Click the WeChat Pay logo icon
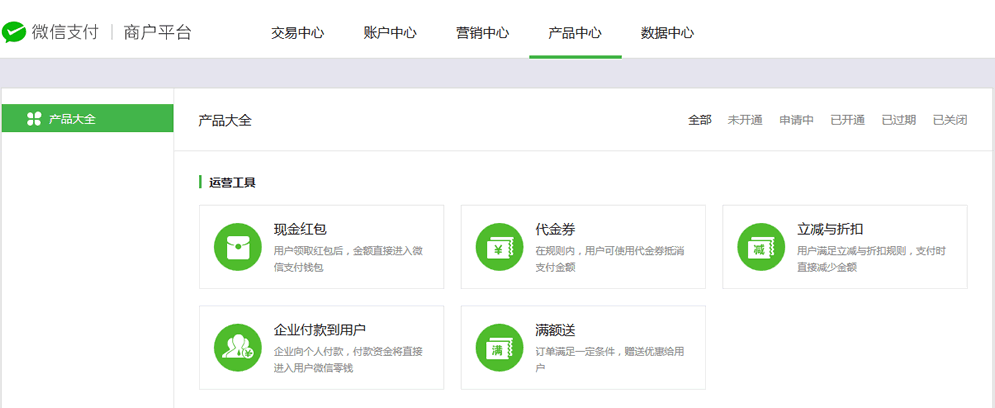 [14, 33]
